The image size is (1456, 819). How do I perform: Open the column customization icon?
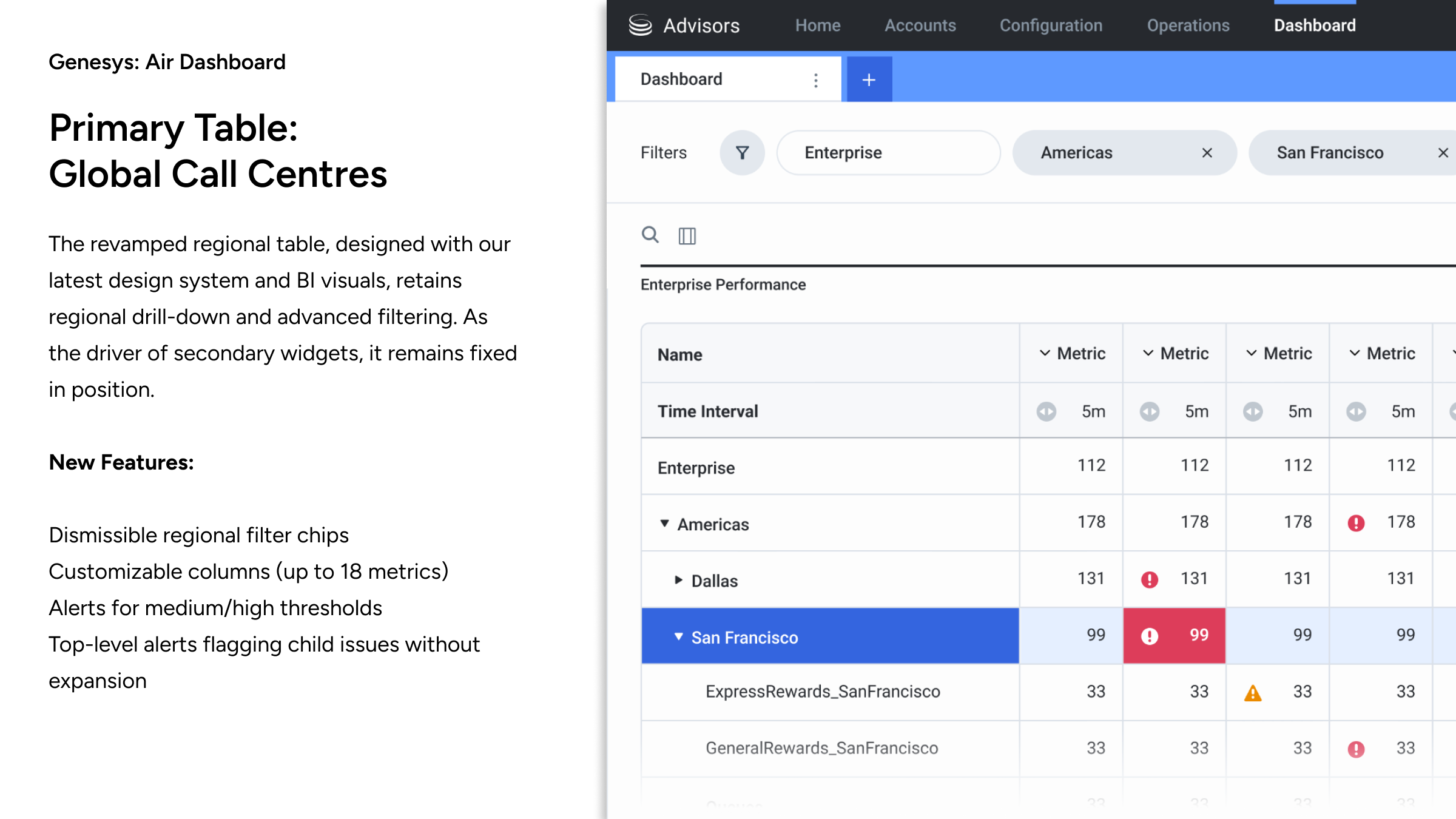(x=687, y=236)
